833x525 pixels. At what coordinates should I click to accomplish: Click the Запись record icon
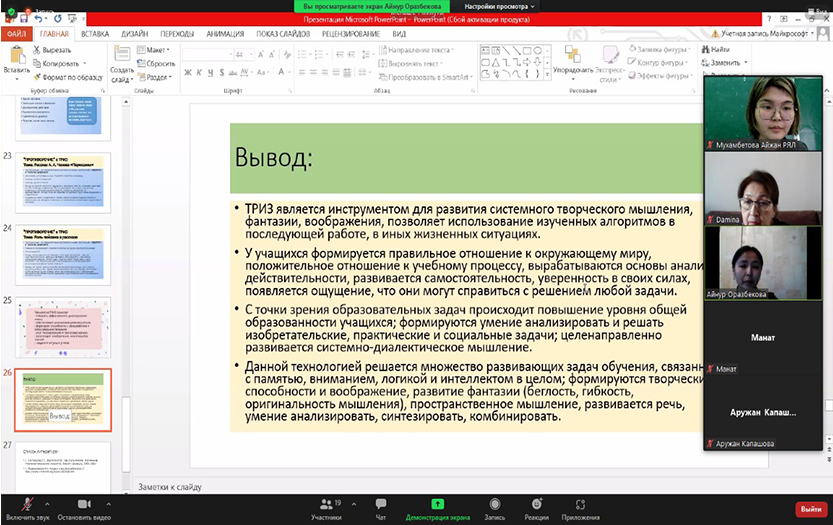click(x=494, y=503)
